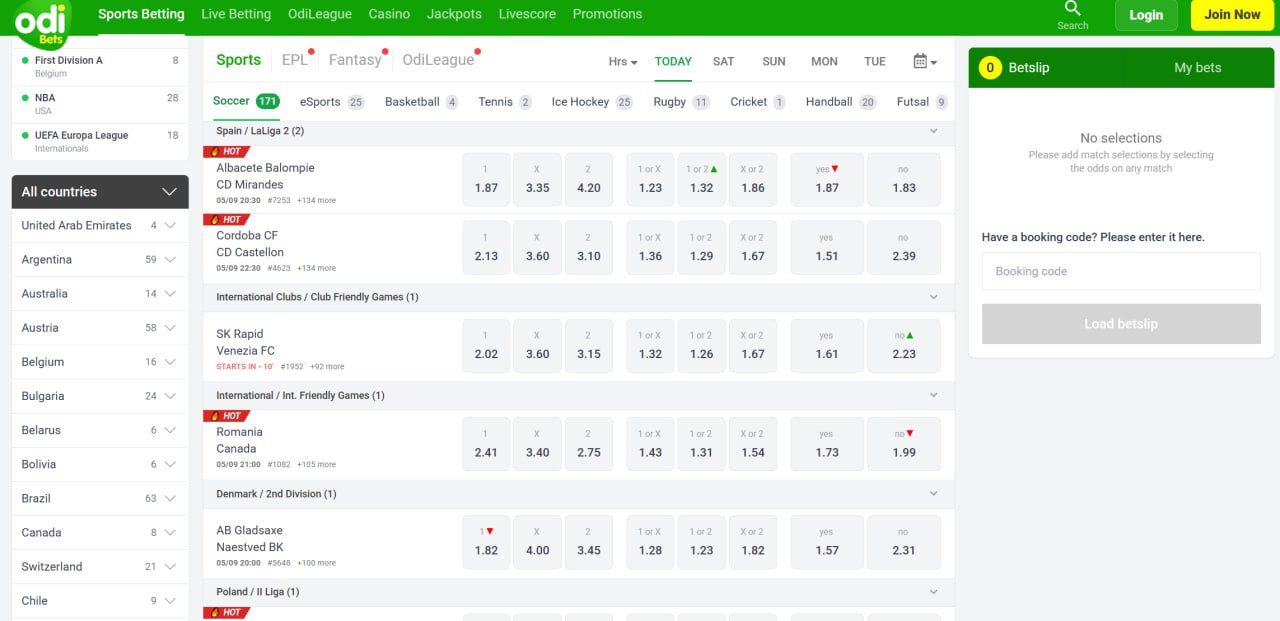
Task: Open Livescore page
Action: click(x=527, y=14)
